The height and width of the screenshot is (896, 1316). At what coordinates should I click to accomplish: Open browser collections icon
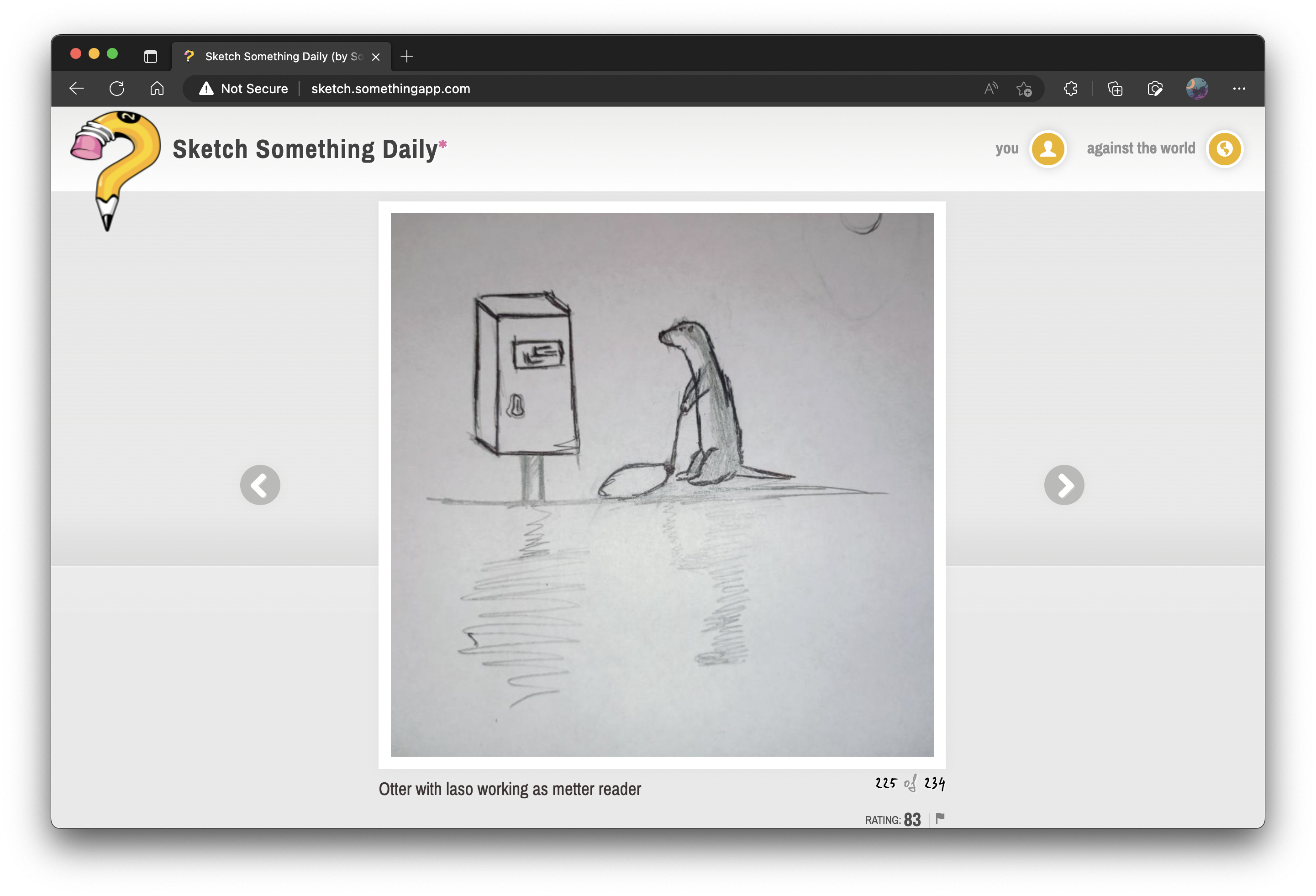point(1115,89)
